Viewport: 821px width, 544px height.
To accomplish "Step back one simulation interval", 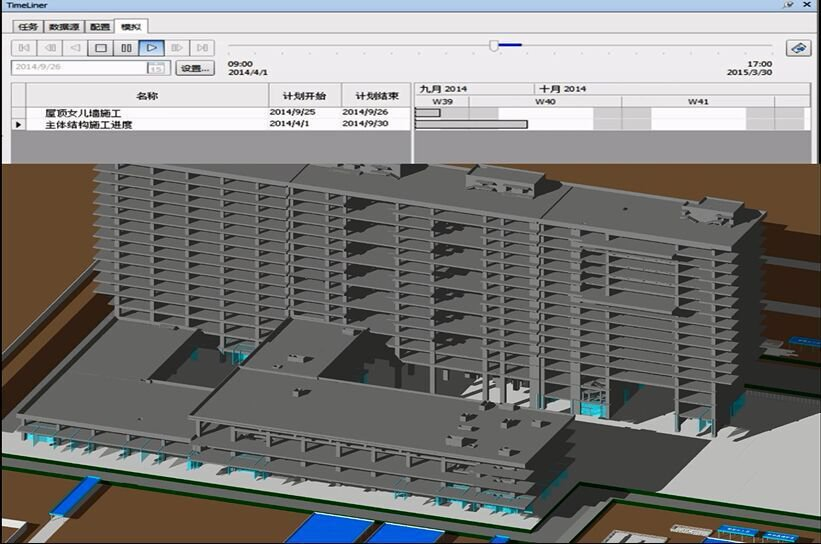I will point(50,48).
